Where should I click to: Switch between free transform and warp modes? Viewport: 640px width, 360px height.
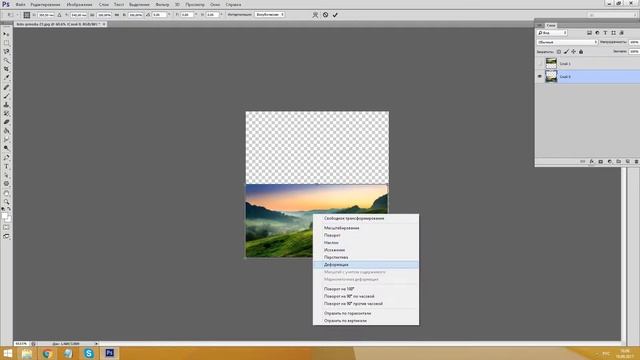[x=315, y=15]
